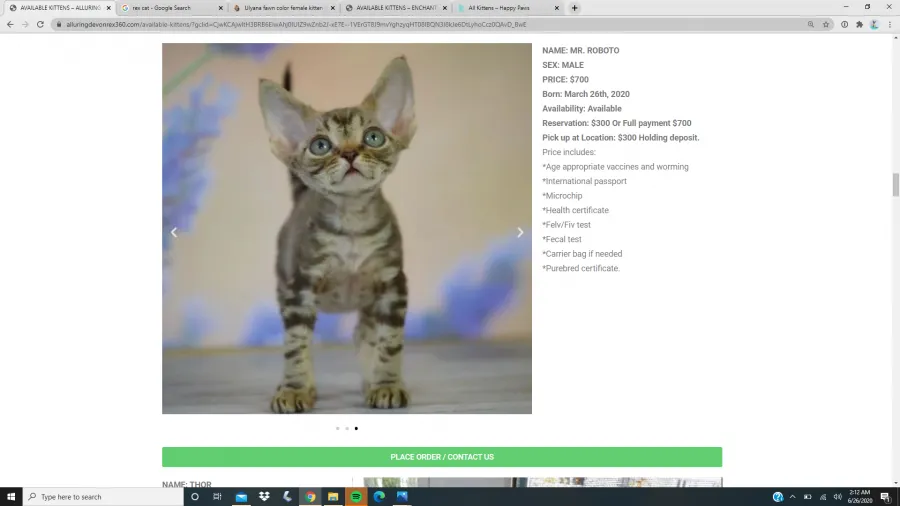Open the Chrome profile avatar
The image size is (900, 506).
coord(874,25)
